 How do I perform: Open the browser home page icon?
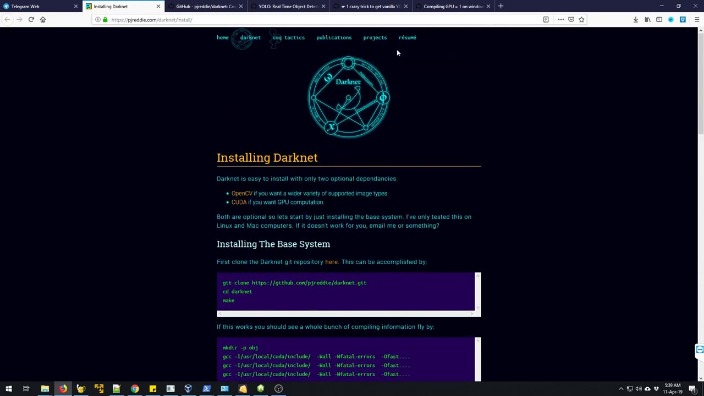43,20
